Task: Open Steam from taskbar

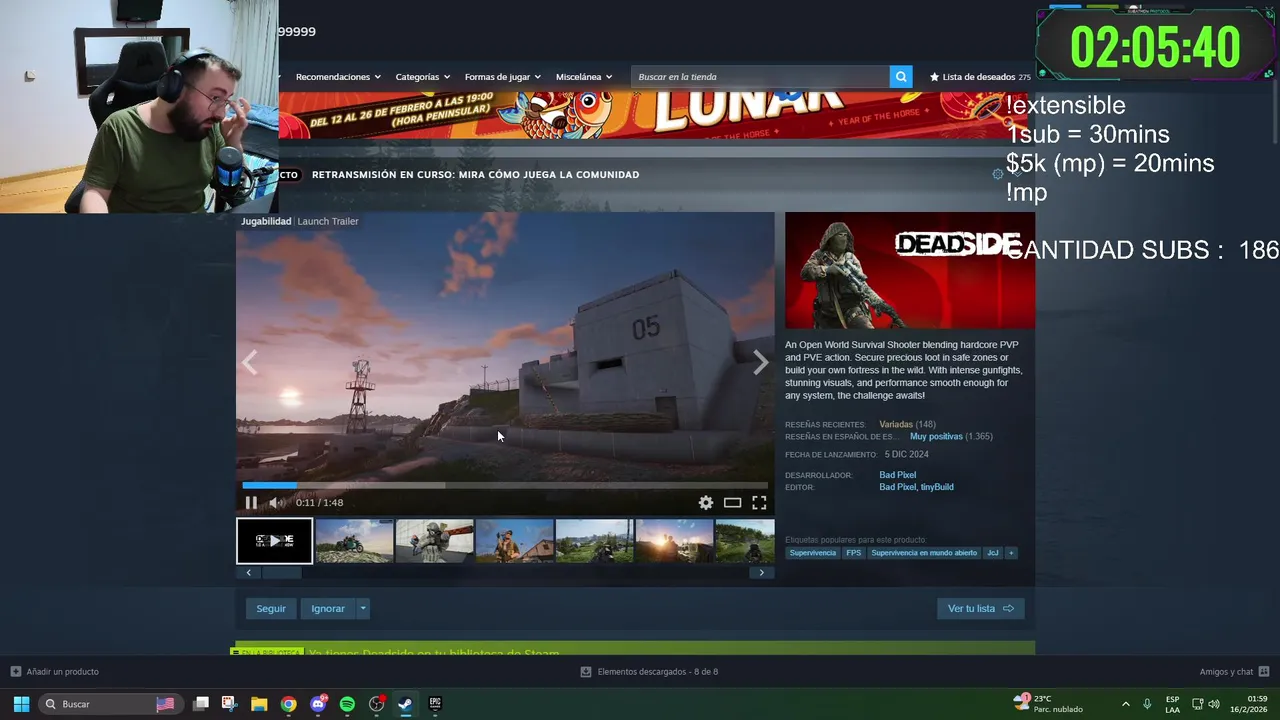Action: coord(405,704)
